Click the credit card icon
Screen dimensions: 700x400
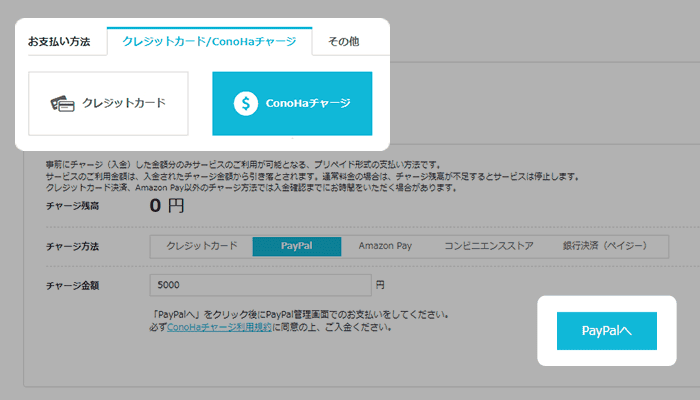pos(62,104)
